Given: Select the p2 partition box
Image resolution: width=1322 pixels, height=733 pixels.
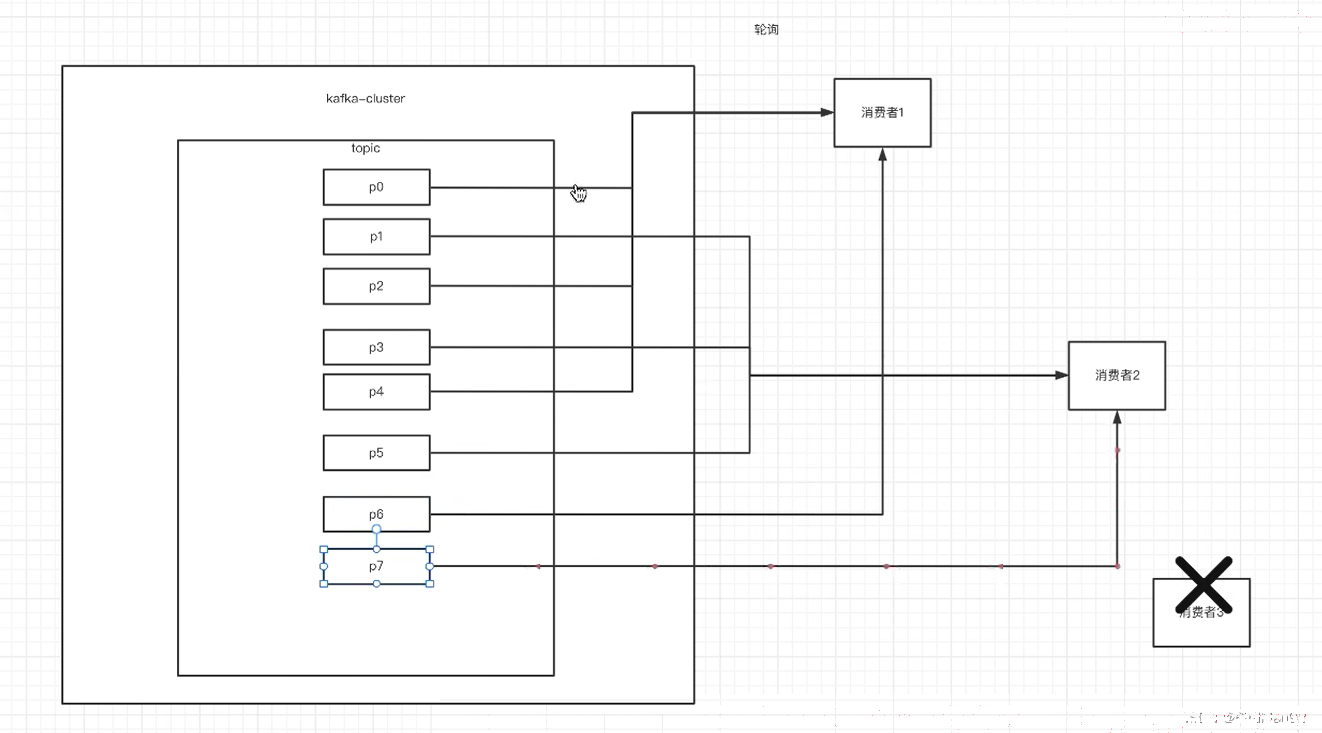Looking at the screenshot, I should (x=376, y=286).
